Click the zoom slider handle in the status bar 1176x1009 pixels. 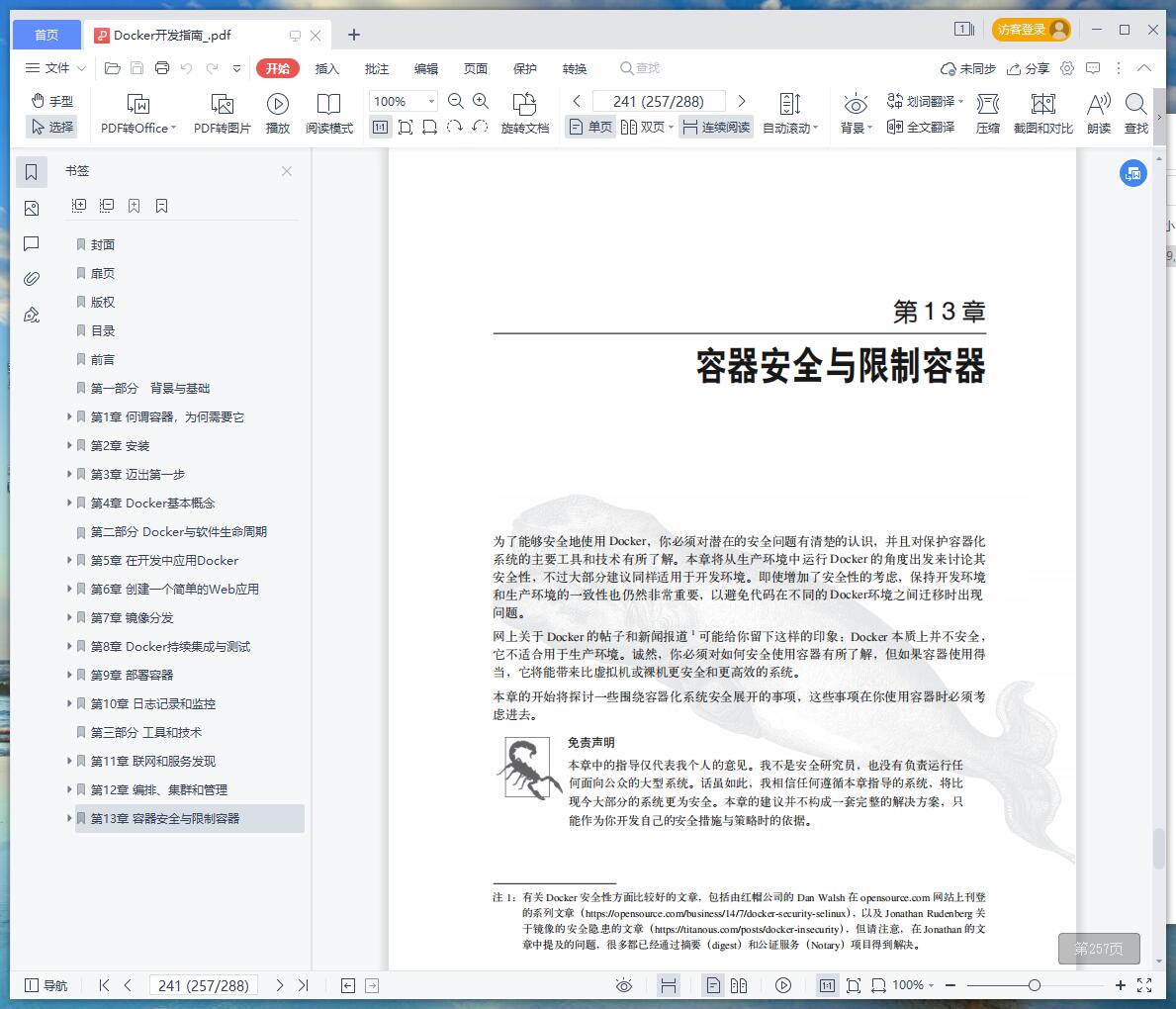(1035, 985)
